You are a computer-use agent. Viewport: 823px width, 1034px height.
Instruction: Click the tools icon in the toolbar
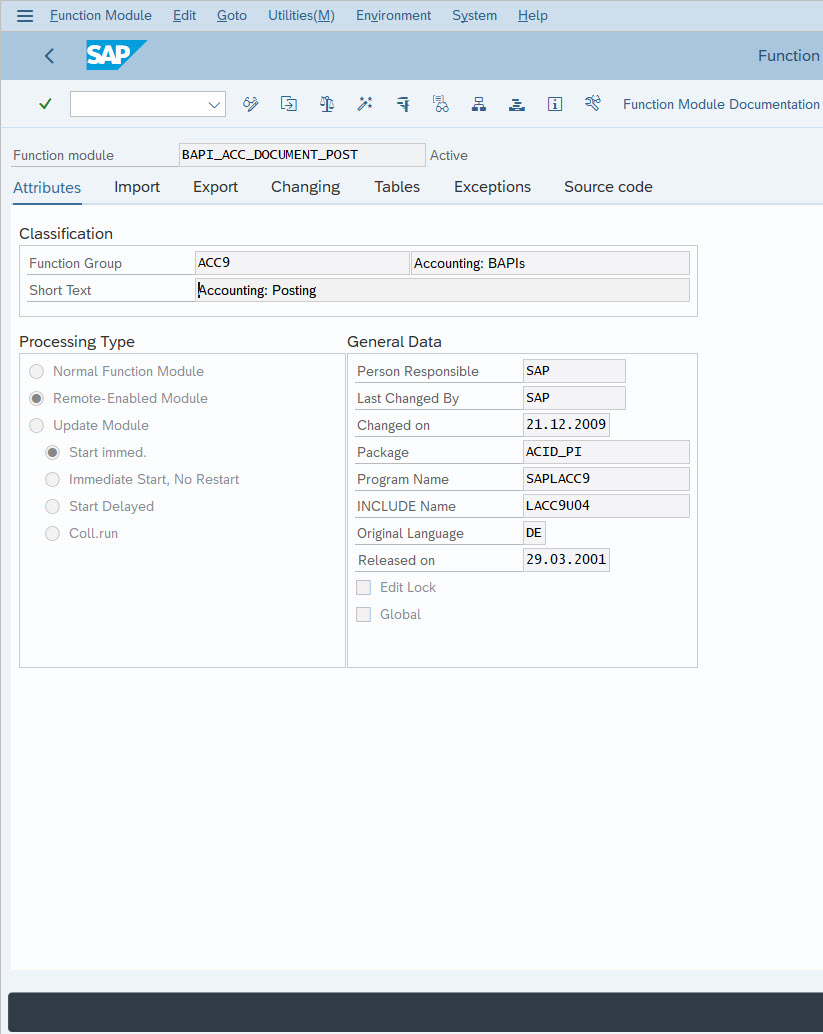(593, 104)
